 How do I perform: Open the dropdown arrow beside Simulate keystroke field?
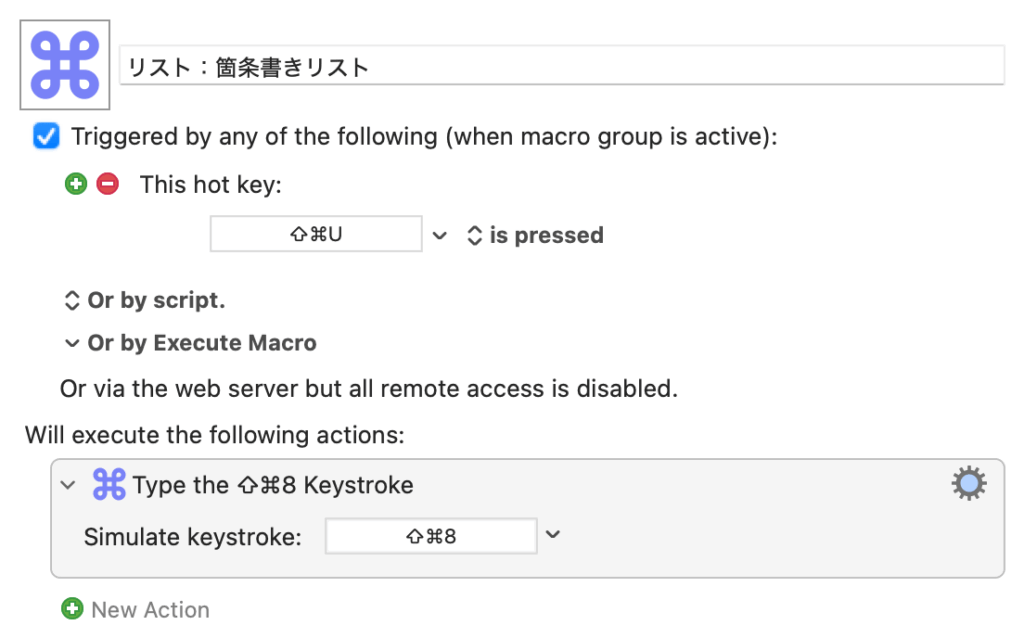pos(553,535)
